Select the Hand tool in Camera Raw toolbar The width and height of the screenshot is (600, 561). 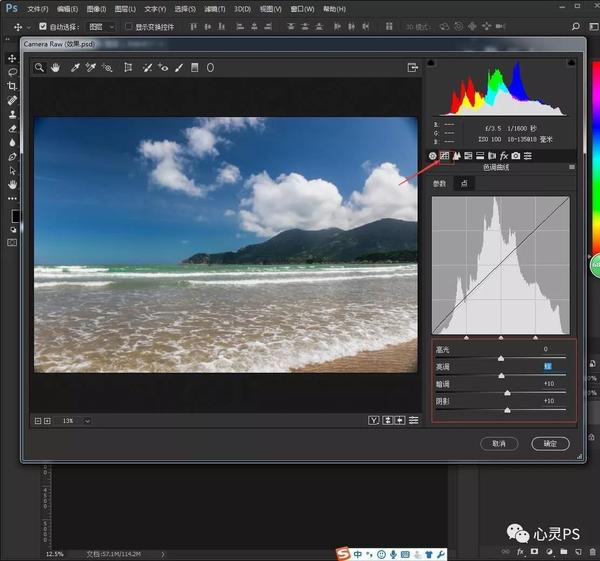55,68
